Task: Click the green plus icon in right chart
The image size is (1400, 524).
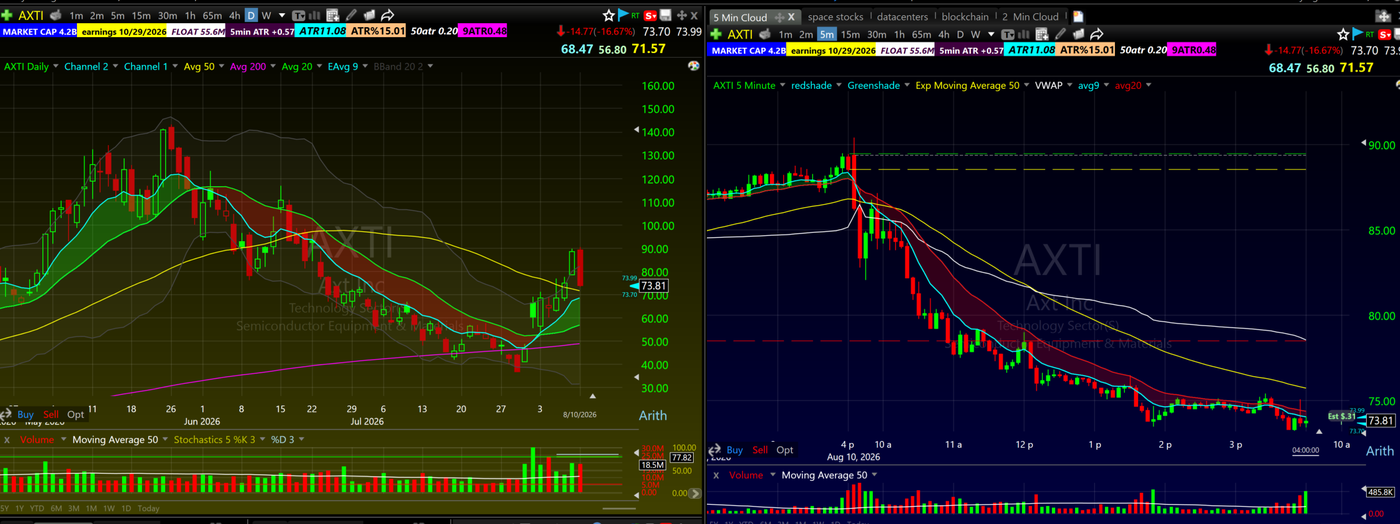Action: click(x=716, y=34)
